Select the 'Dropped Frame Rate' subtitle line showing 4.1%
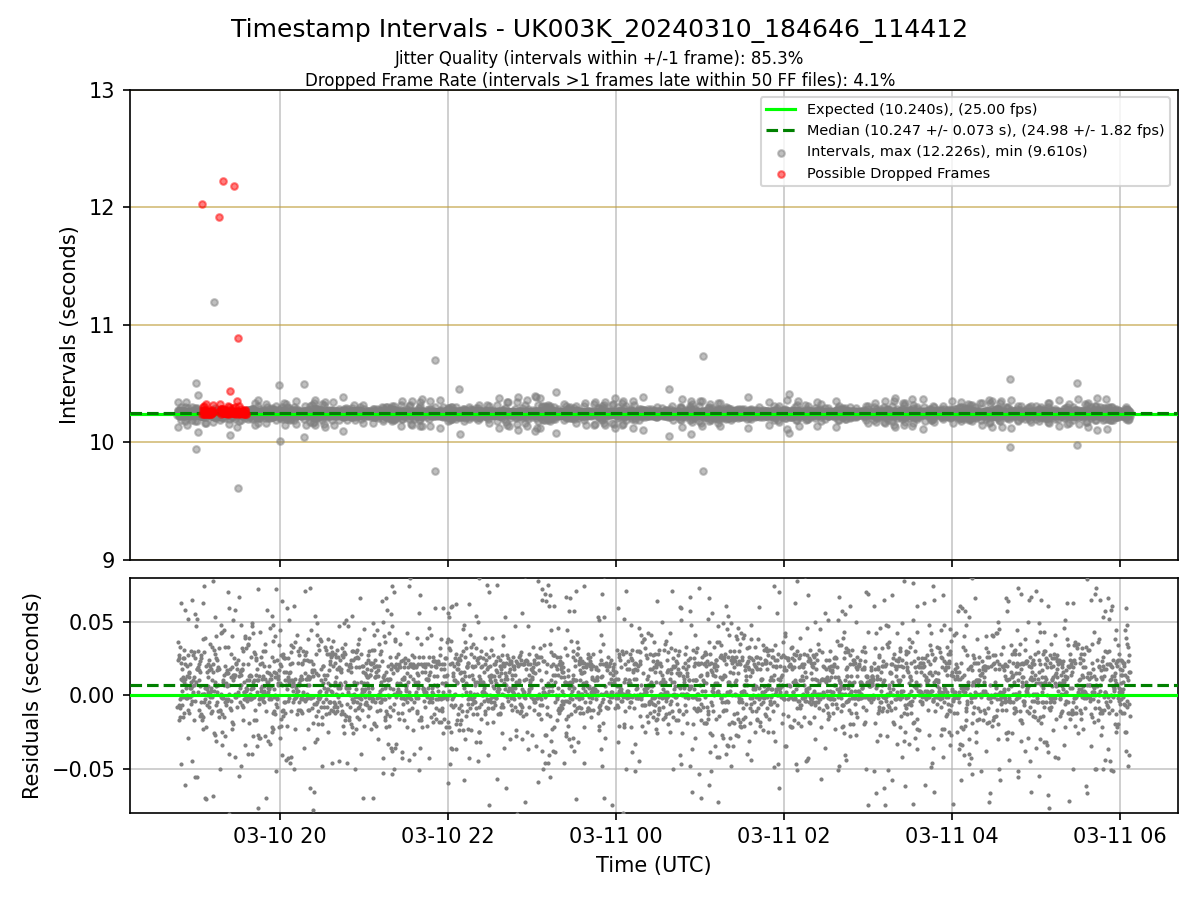Image resolution: width=1200 pixels, height=900 pixels. (x=599, y=80)
